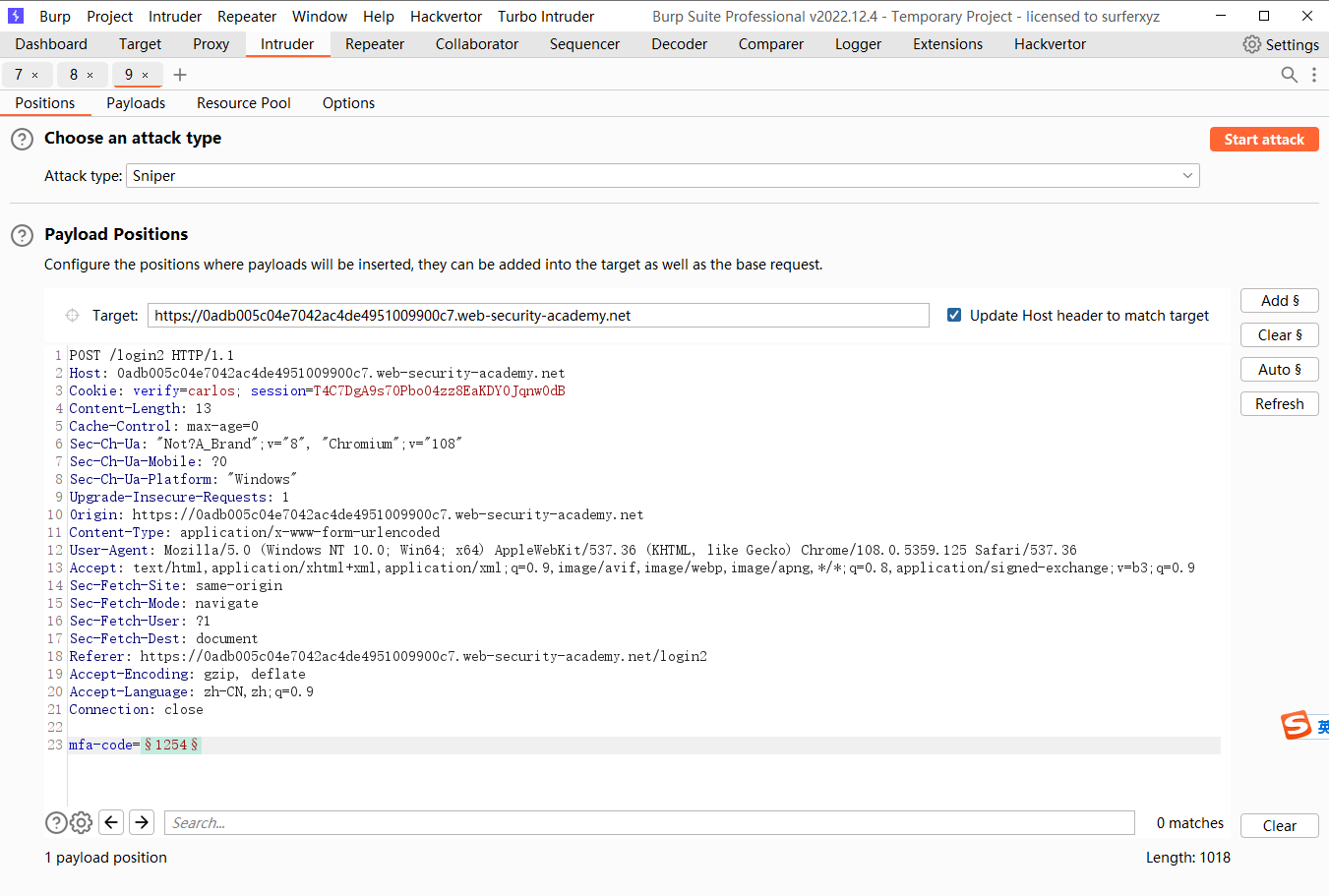This screenshot has height=896, width=1329.
Task: Open help for Choose an attack type
Action: [x=22, y=139]
